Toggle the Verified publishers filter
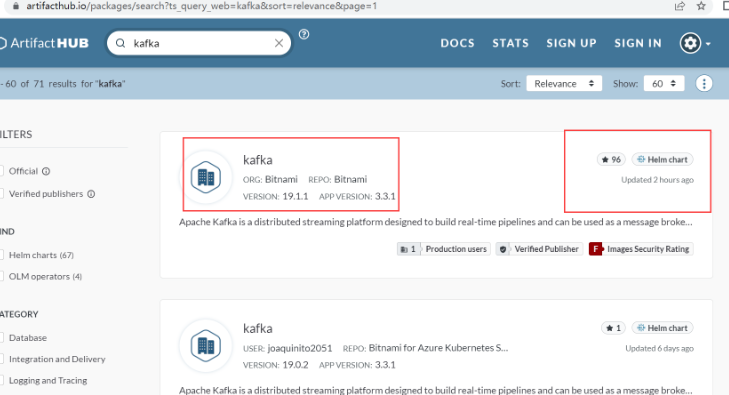Screen dimensions: 729x395 pyautogui.click(x=1, y=194)
